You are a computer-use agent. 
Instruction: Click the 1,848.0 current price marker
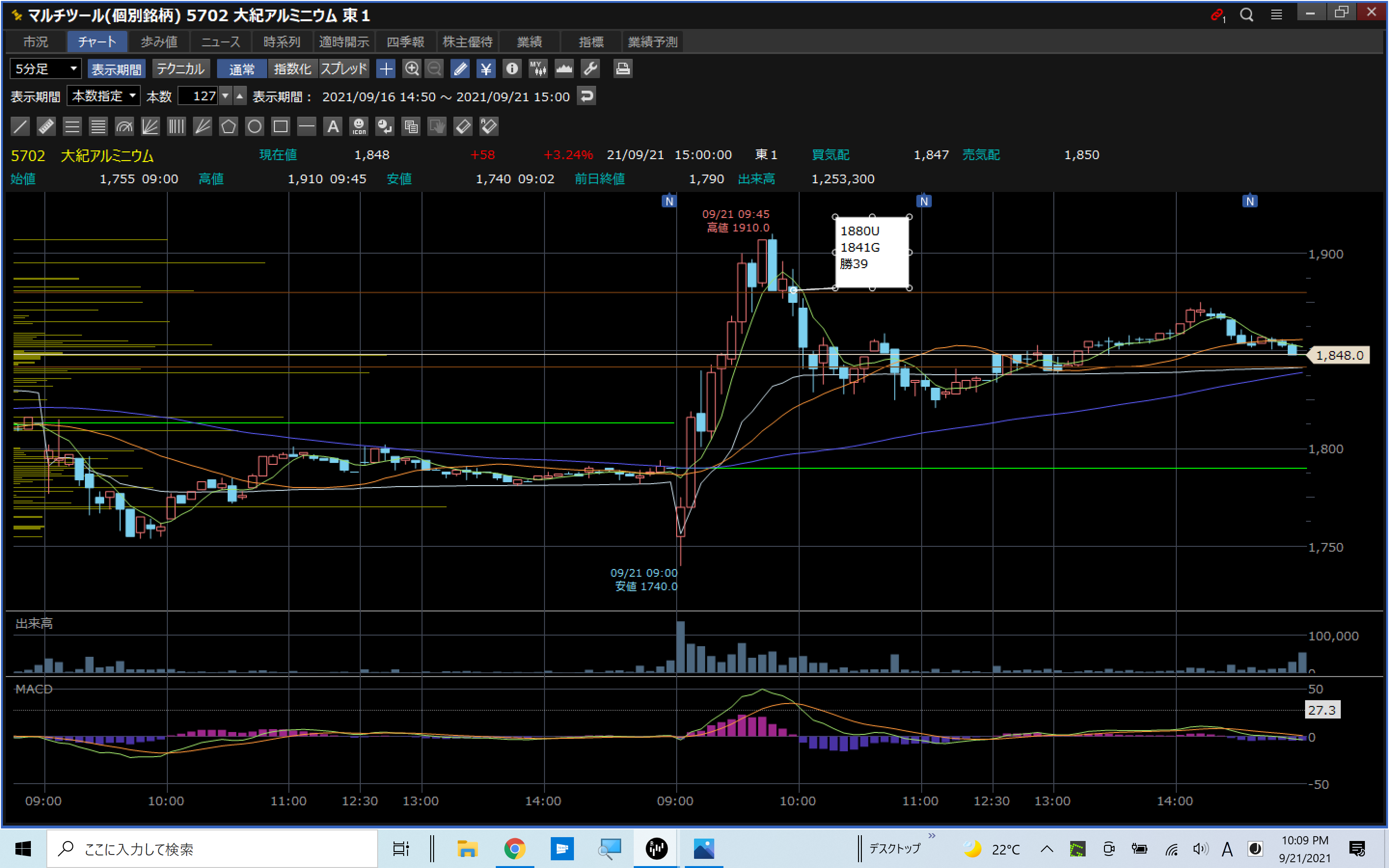coord(1339,355)
